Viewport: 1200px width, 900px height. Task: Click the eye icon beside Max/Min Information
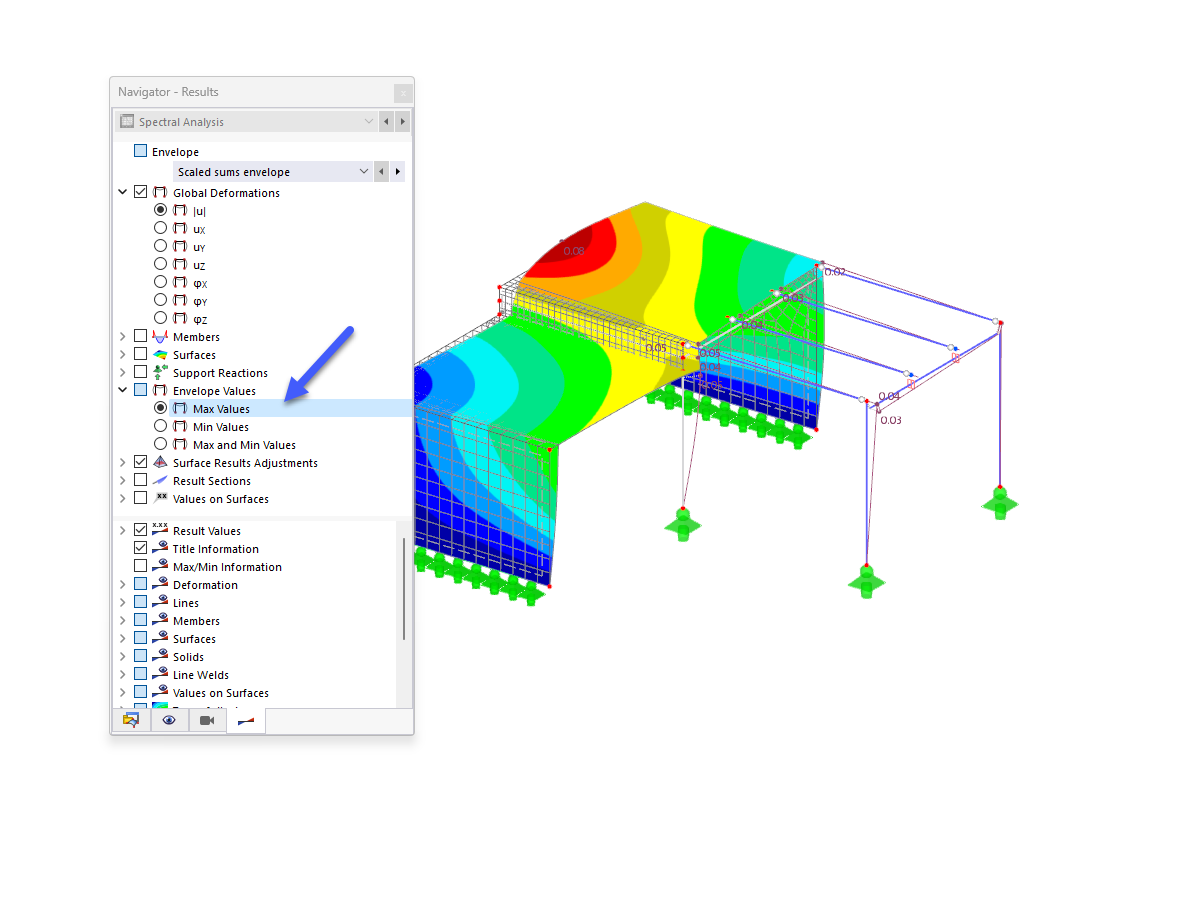[x=160, y=567]
